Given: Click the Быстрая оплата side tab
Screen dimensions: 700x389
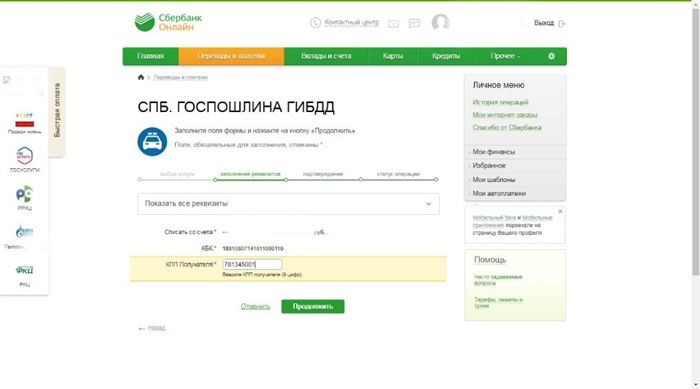Looking at the screenshot, I should pos(57,111).
